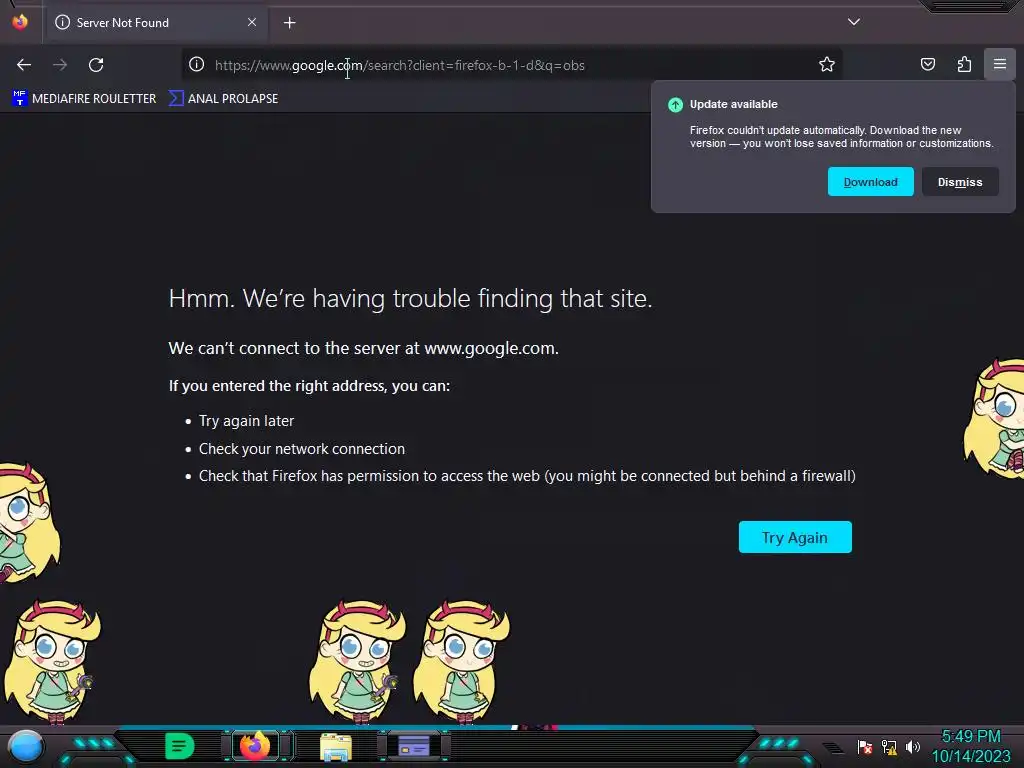The image size is (1024, 768).
Task: Open site information icon in address bar
Action: point(197,64)
